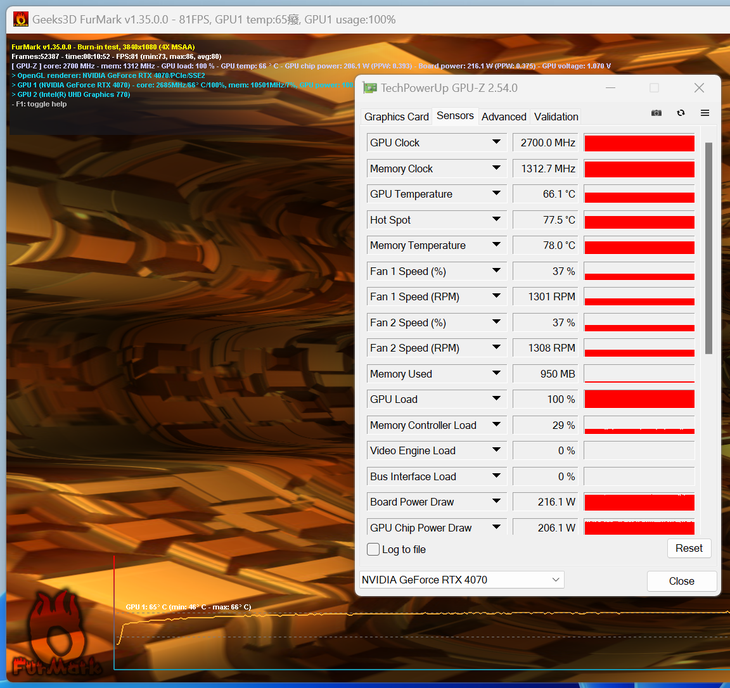730x688 pixels.
Task: Click the Close button in GPU-Z
Action: [x=681, y=581]
